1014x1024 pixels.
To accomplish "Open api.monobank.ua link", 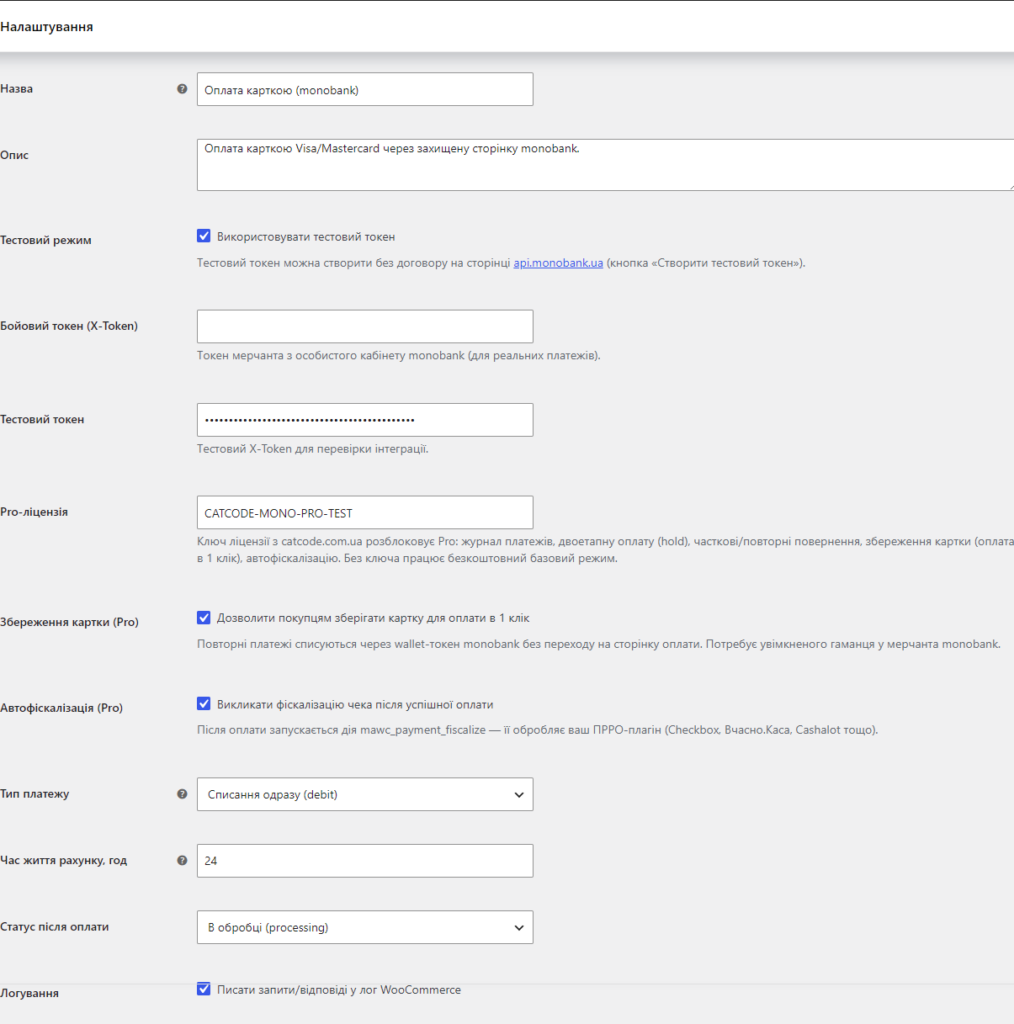I will [558, 263].
